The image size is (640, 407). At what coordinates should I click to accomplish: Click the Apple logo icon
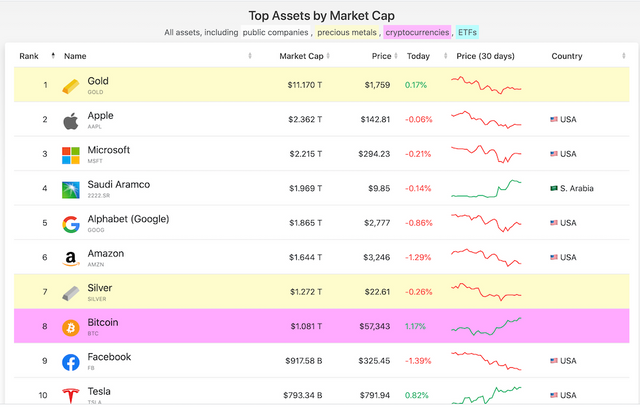[x=71, y=121]
